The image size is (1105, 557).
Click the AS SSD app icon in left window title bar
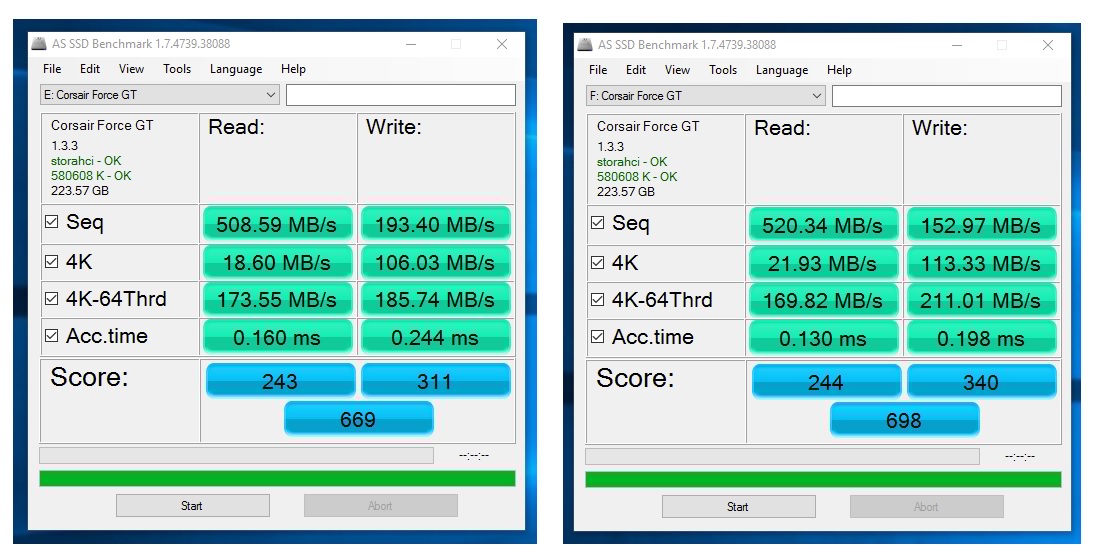(39, 44)
